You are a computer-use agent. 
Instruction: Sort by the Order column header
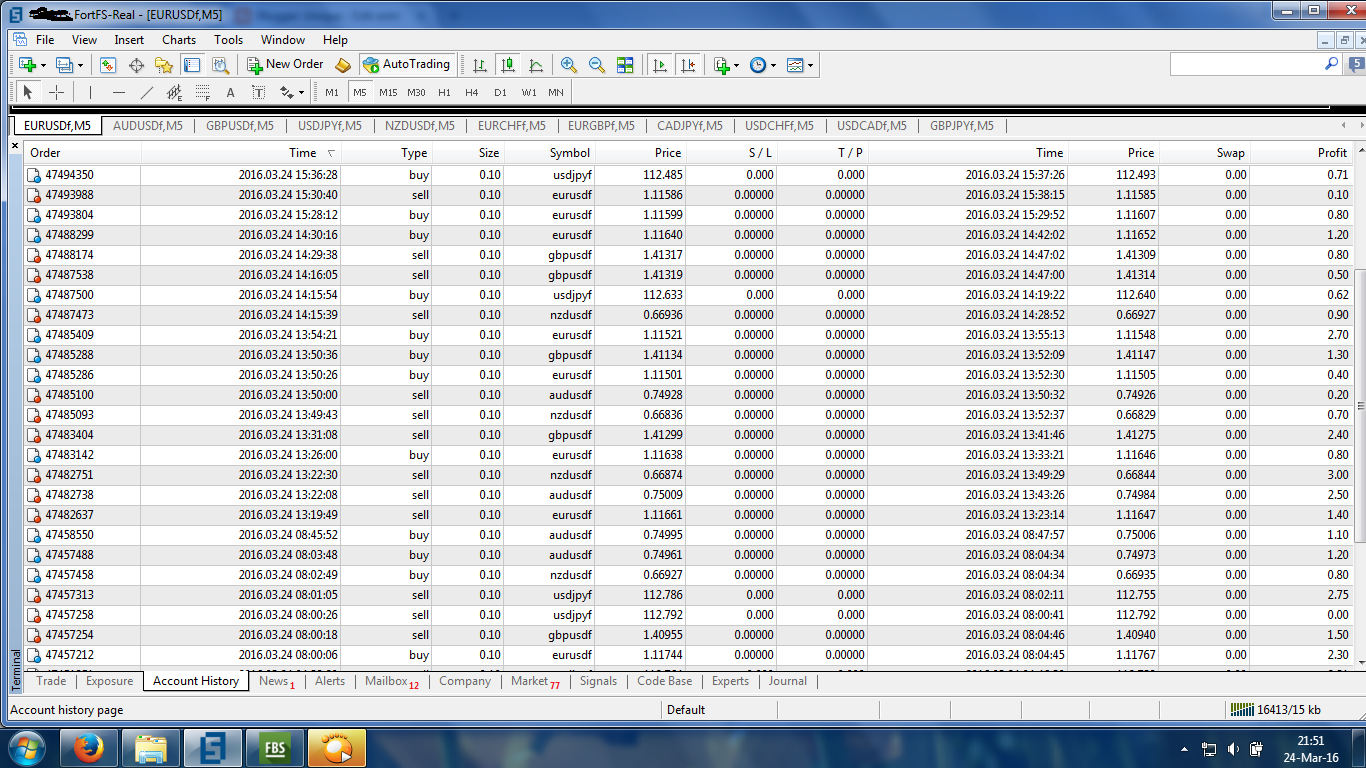[x=82, y=153]
